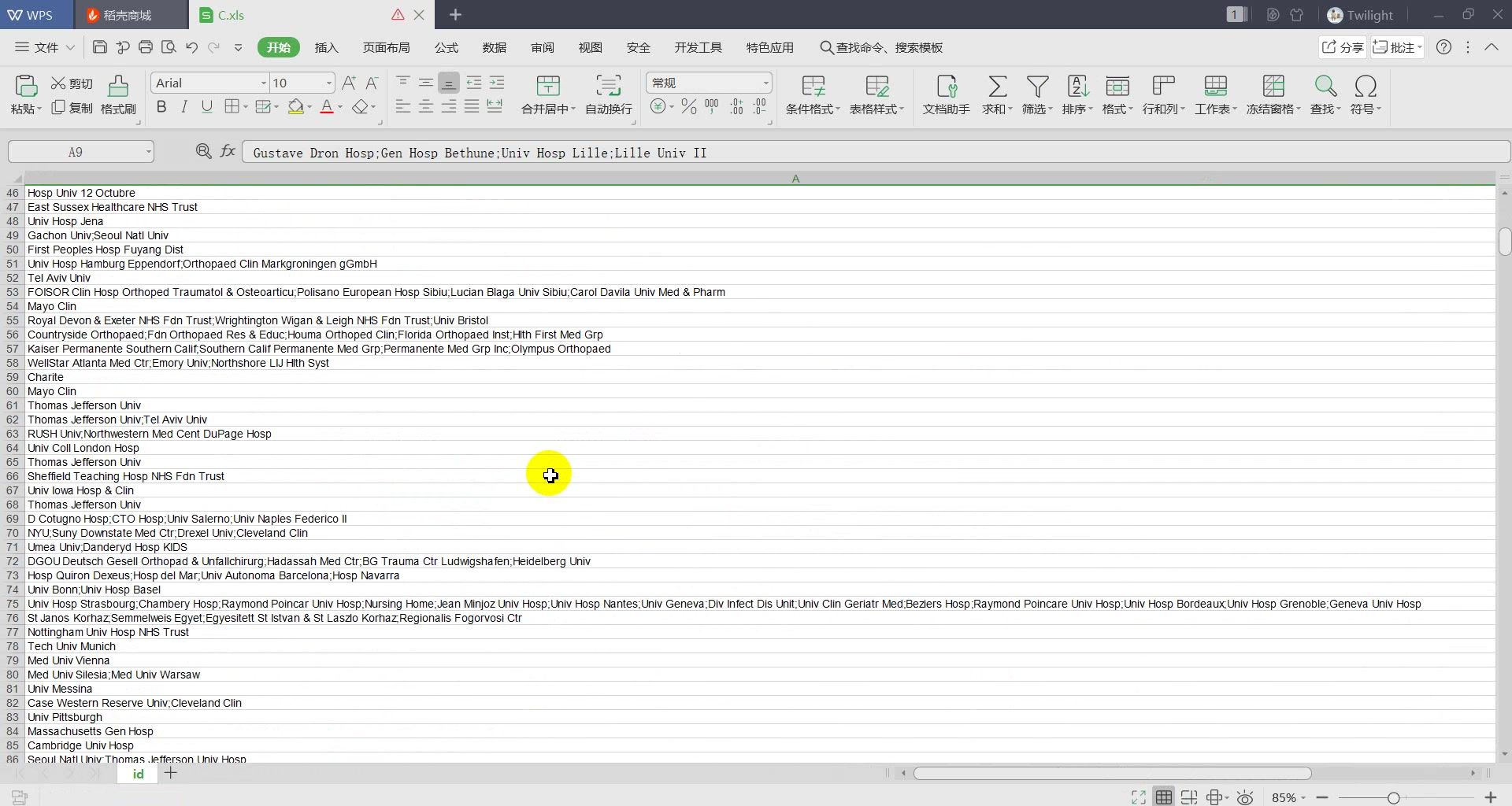1512x806 pixels.
Task: Click in the formula bar input
Action: (x=876, y=152)
